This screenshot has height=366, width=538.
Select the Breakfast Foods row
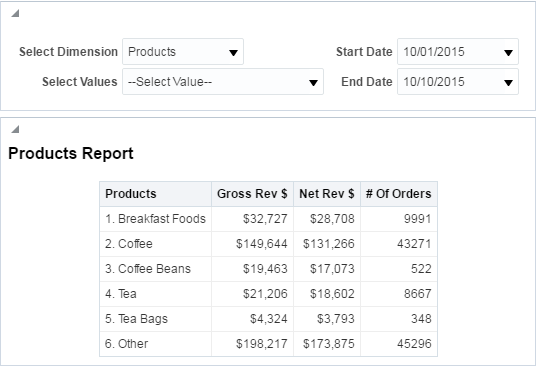268,219
